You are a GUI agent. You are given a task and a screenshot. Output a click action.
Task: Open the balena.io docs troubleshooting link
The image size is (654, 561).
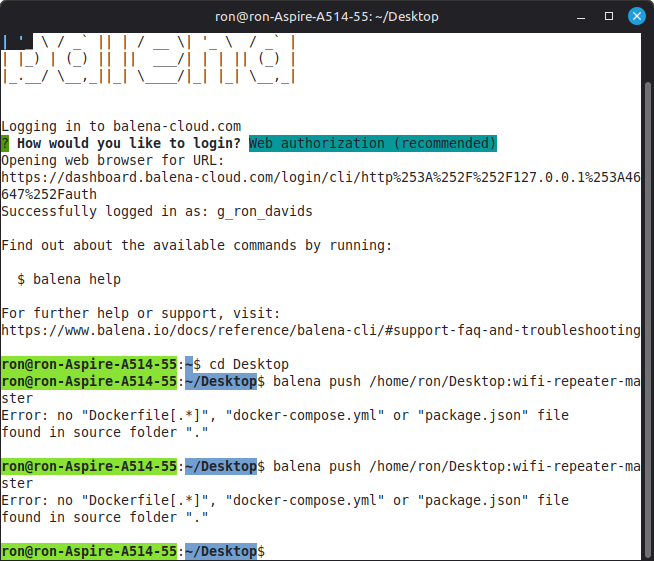pos(320,330)
